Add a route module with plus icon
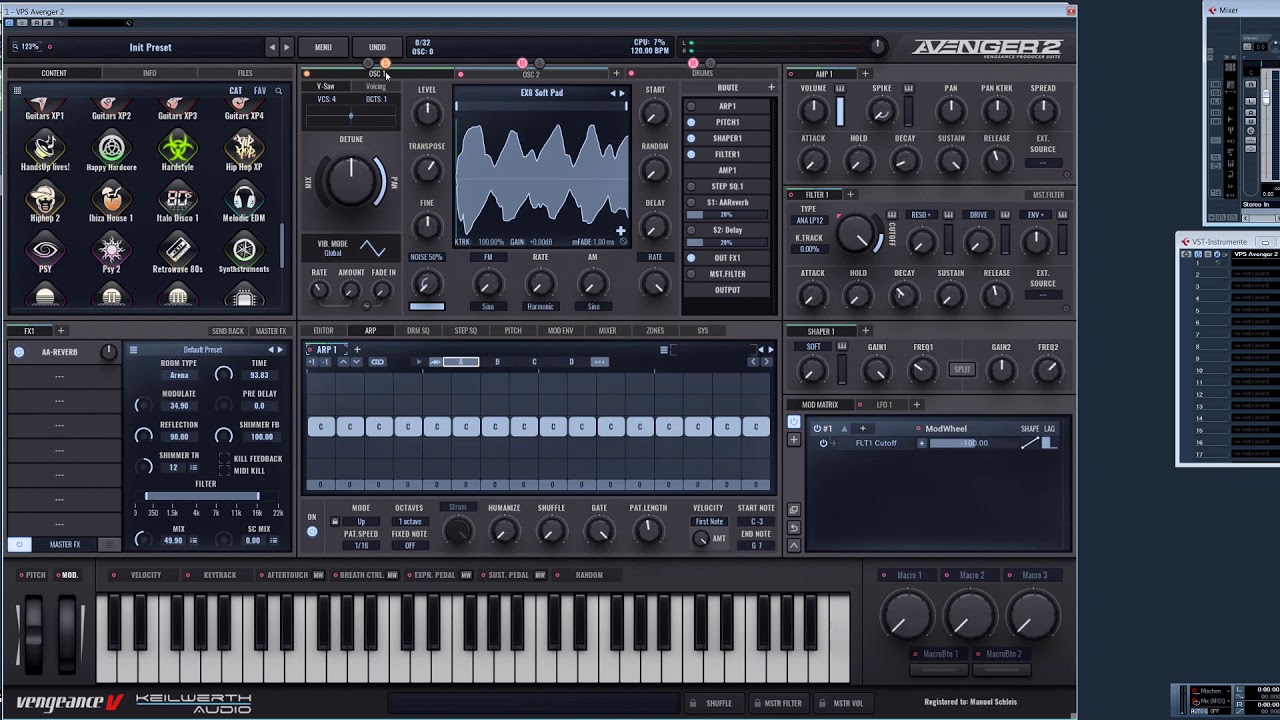Screen dimensions: 1280x720 click(x=771, y=88)
